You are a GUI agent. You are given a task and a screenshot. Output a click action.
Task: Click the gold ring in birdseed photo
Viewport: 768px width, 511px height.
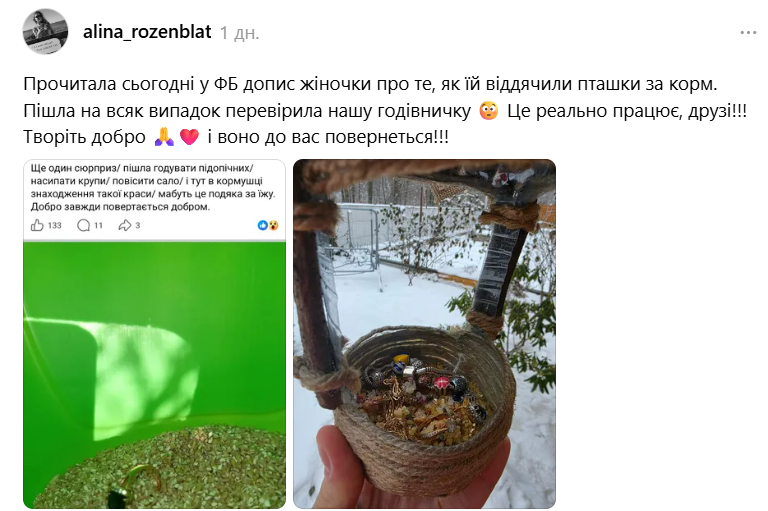pyautogui.click(x=139, y=482)
